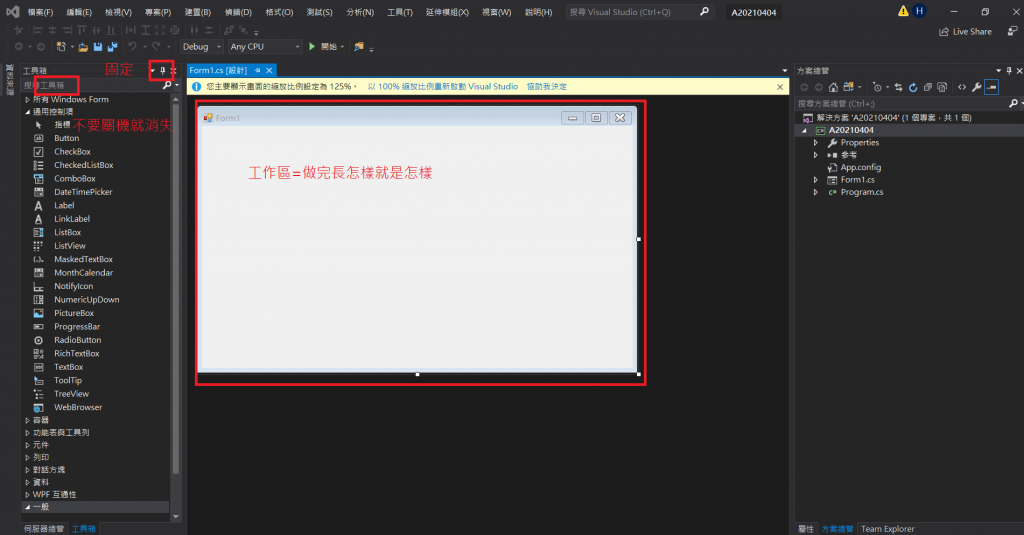
Task: Switch to the Team Explorer tab
Action: (x=888, y=528)
